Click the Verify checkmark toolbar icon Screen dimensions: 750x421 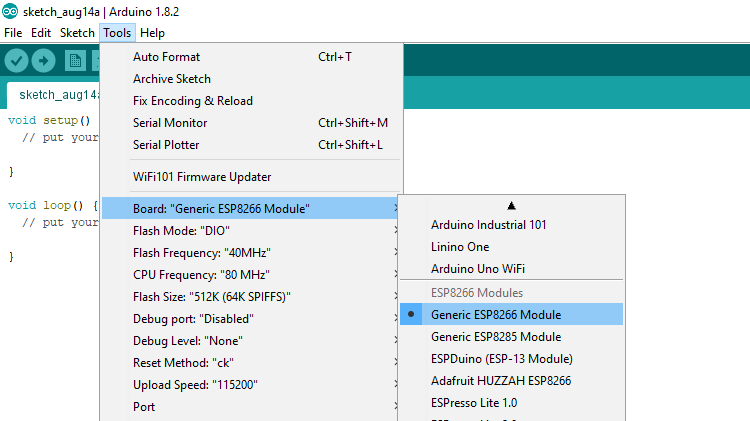(x=16, y=61)
